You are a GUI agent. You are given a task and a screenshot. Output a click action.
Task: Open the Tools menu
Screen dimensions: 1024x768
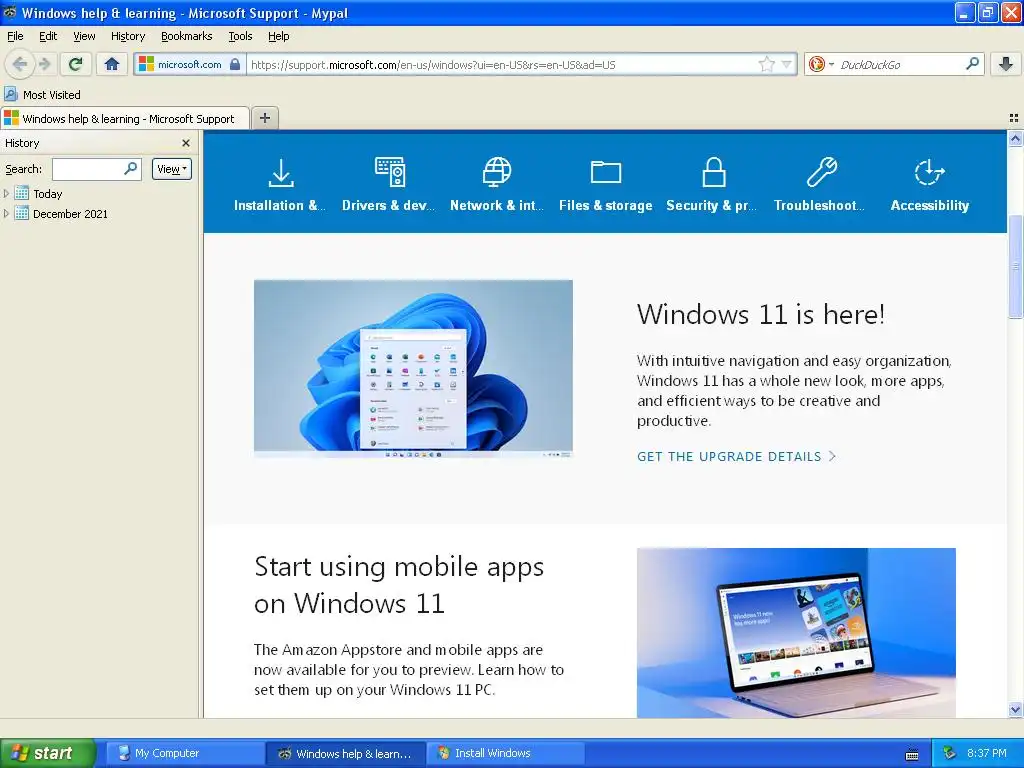click(240, 36)
